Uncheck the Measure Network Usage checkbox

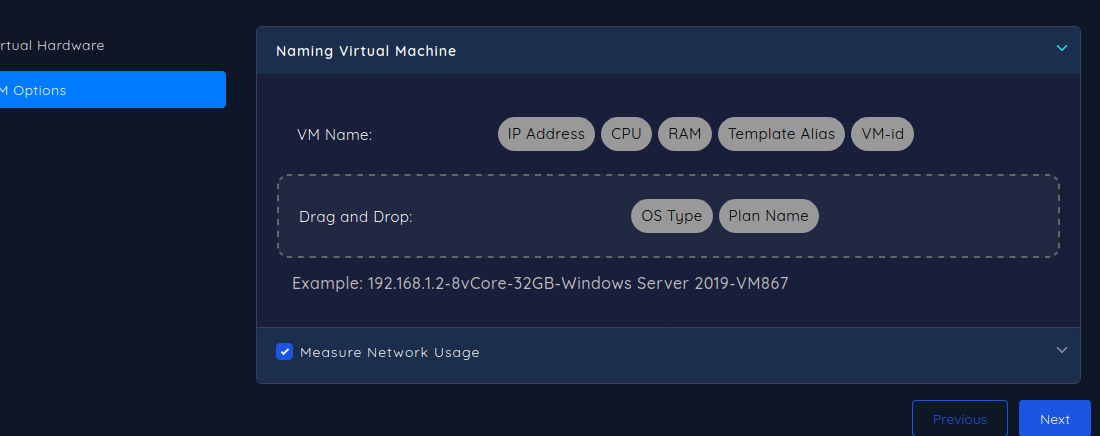click(285, 352)
